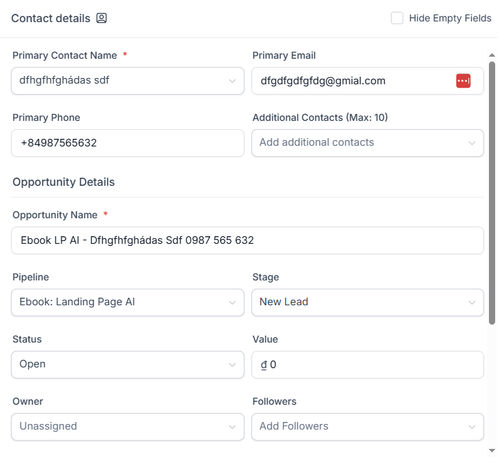Expand the Additional Contacts dropdown

(x=368, y=143)
